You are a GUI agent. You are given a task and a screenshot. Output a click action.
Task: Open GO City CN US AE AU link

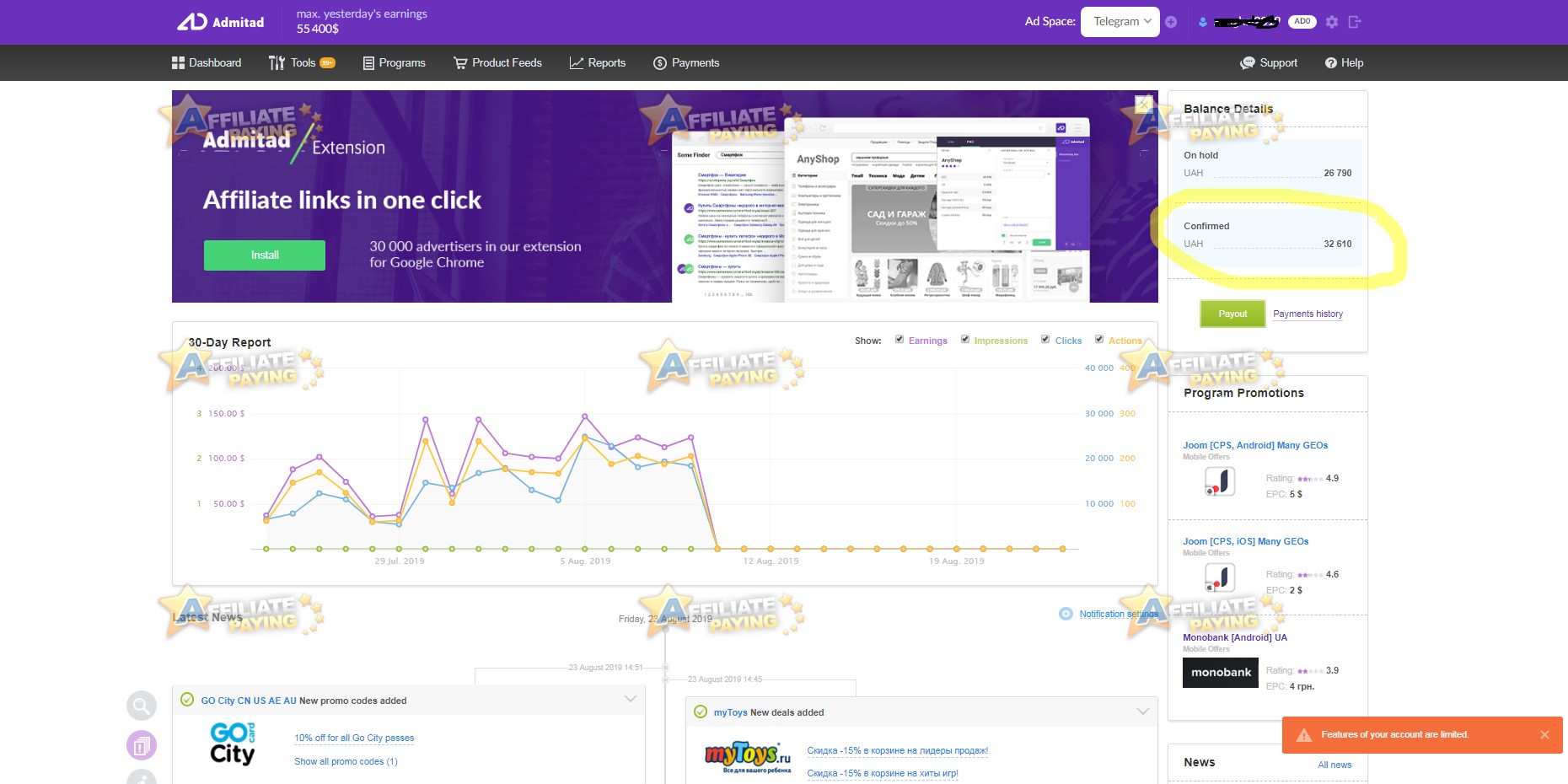(249, 701)
